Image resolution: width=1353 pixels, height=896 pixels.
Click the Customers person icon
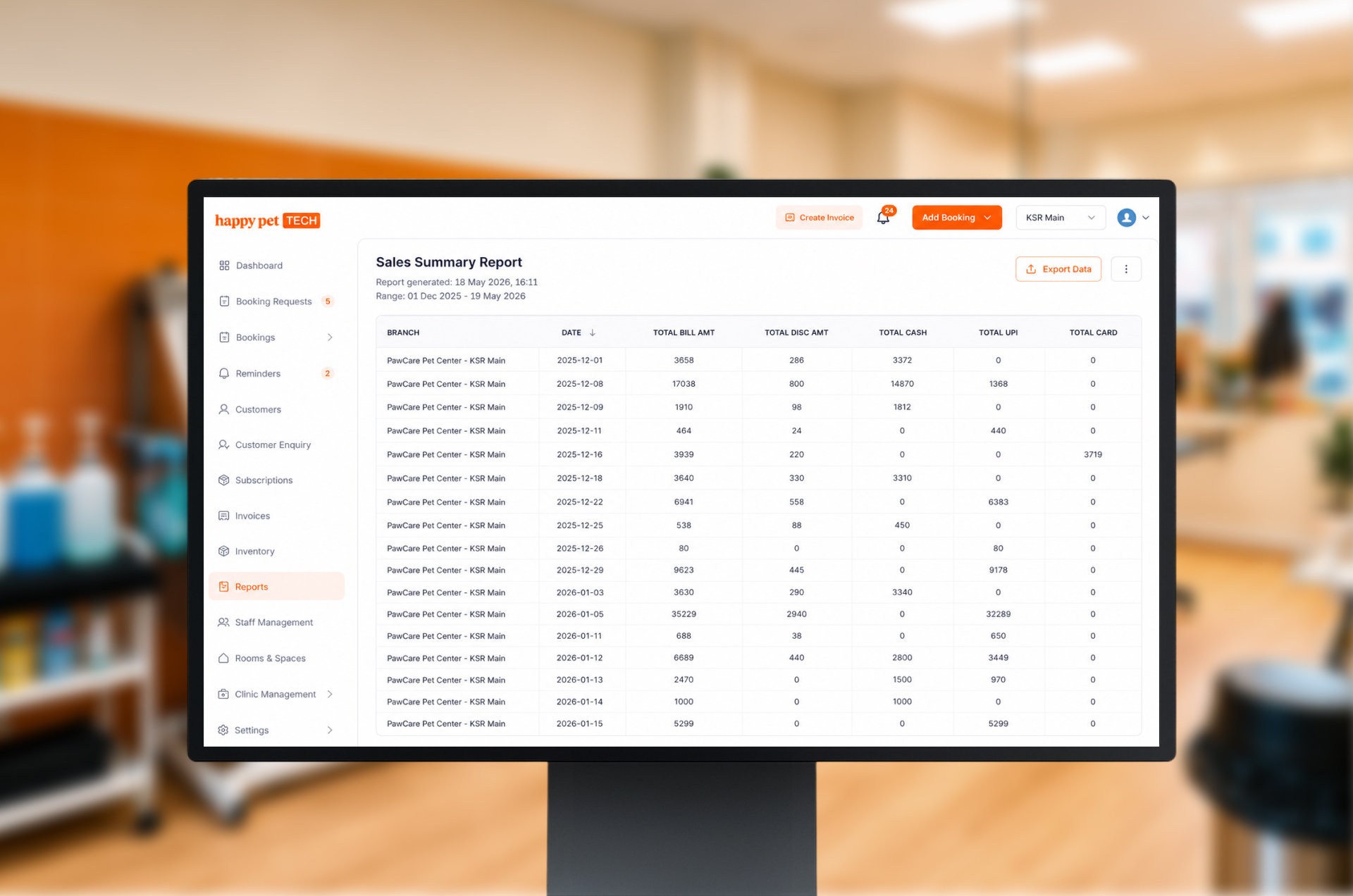[x=224, y=409]
